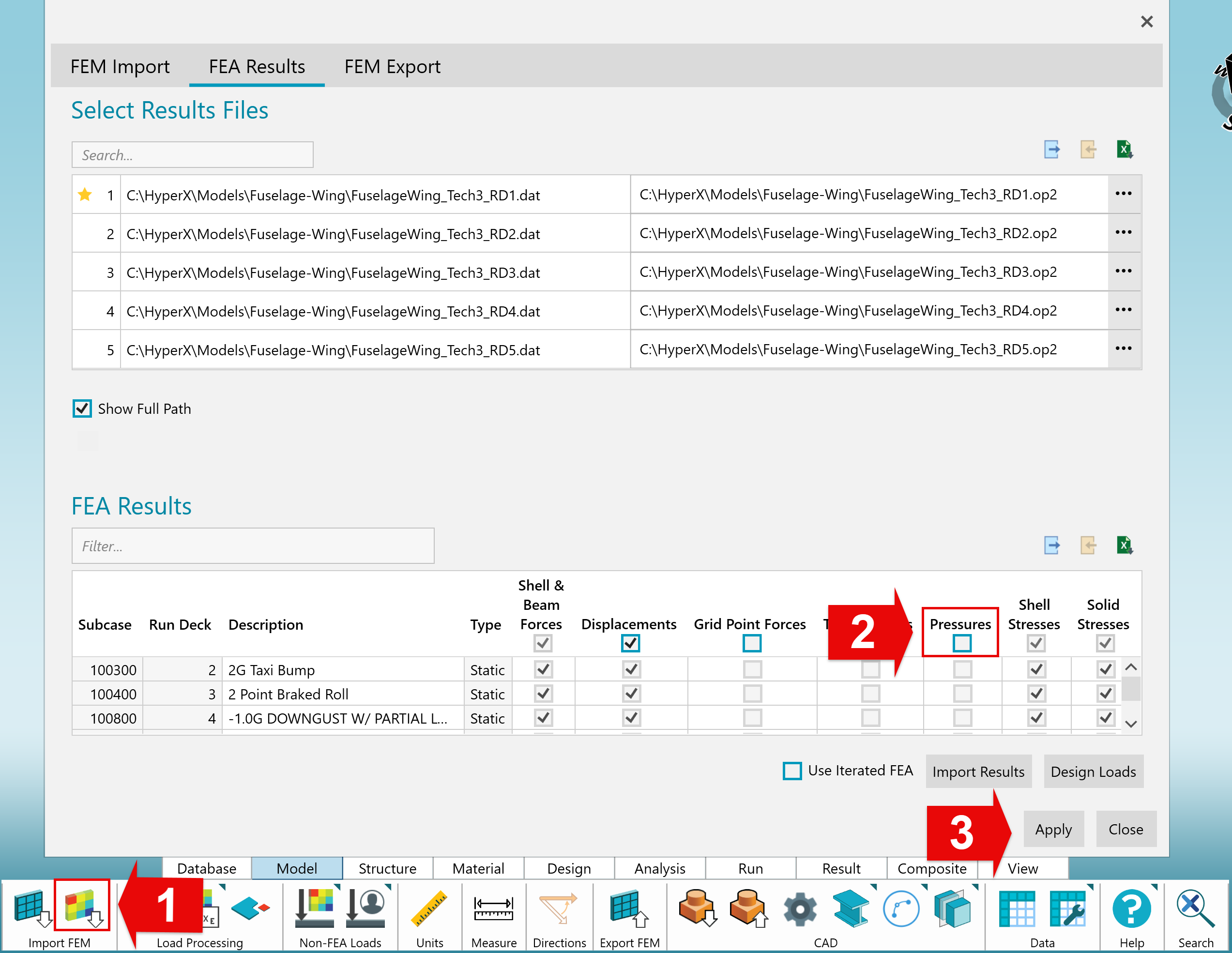This screenshot has height=953, width=1232.
Task: Click blue export icon above results files table
Action: click(x=1051, y=150)
